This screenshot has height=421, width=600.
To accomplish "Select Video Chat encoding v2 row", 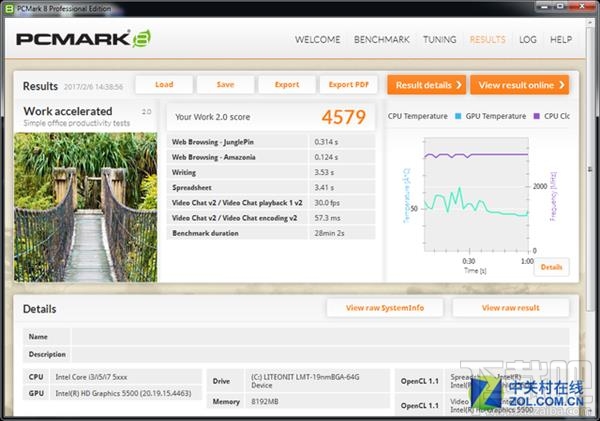I will point(271,218).
